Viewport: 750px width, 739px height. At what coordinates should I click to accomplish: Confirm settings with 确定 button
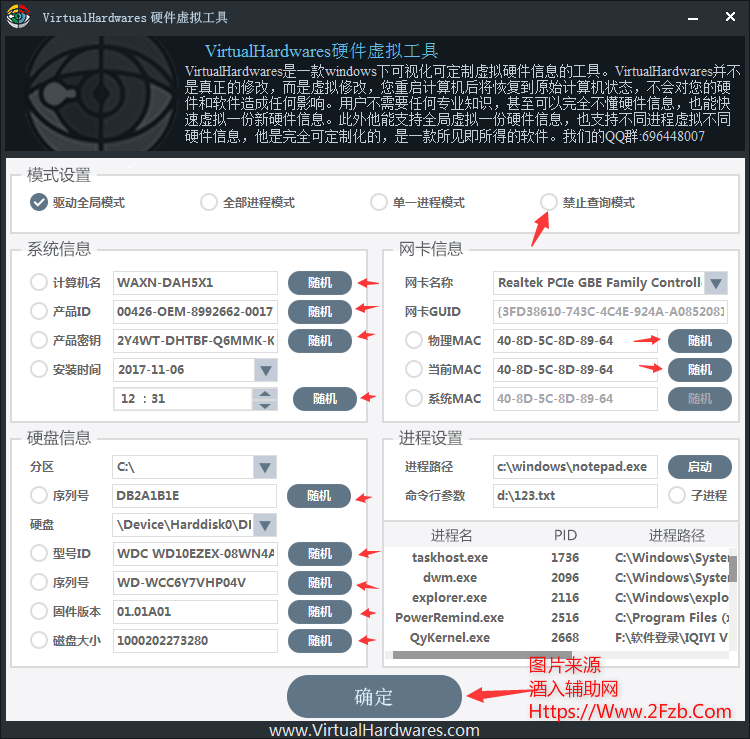click(374, 696)
